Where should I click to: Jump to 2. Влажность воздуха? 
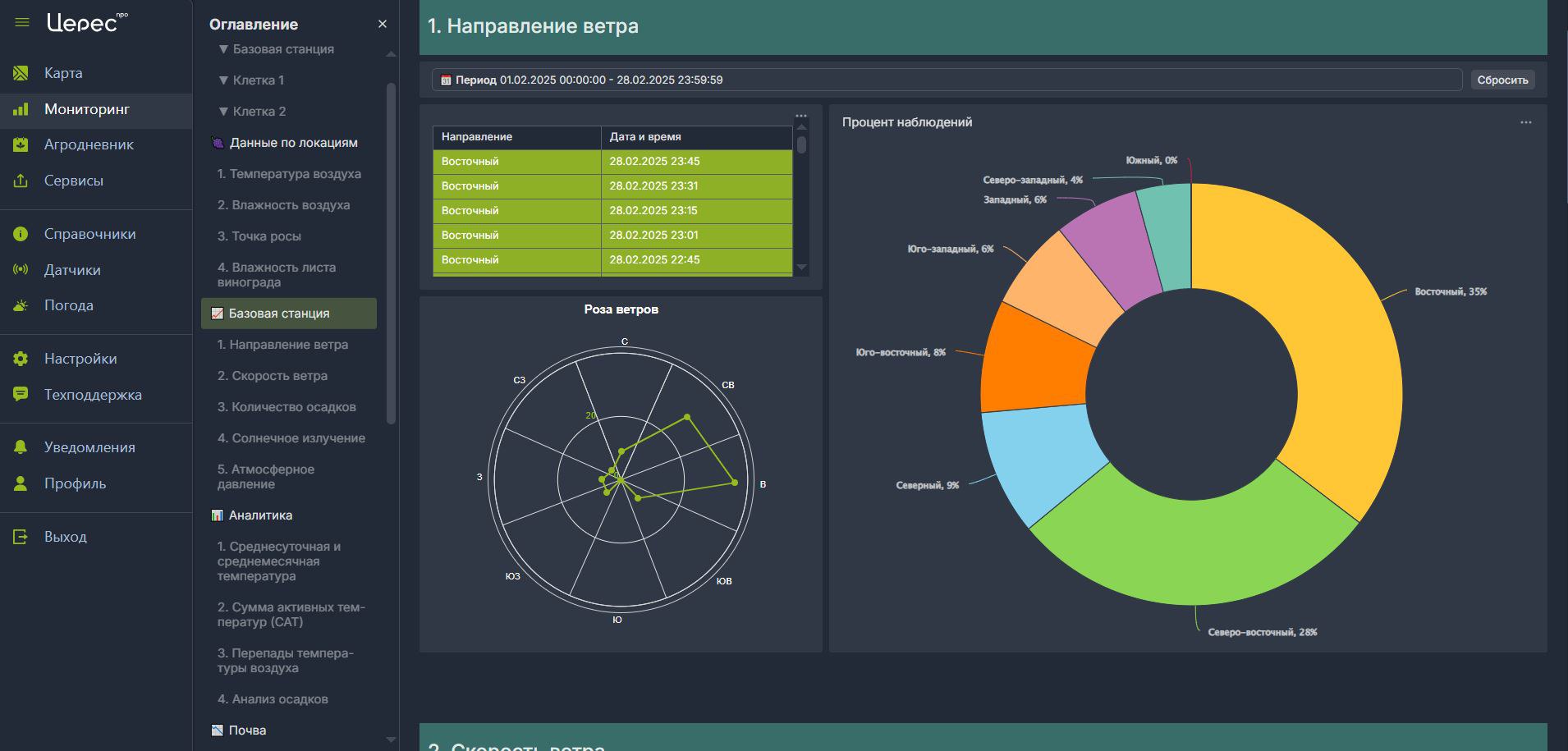(x=283, y=205)
